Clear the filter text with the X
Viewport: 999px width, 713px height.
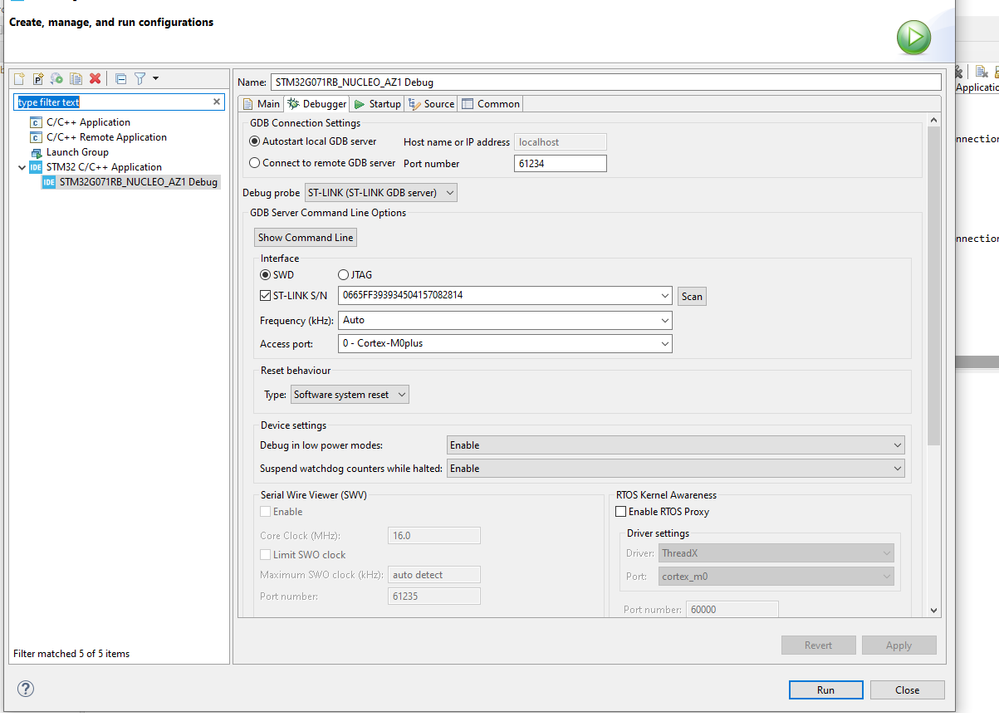coord(217,101)
